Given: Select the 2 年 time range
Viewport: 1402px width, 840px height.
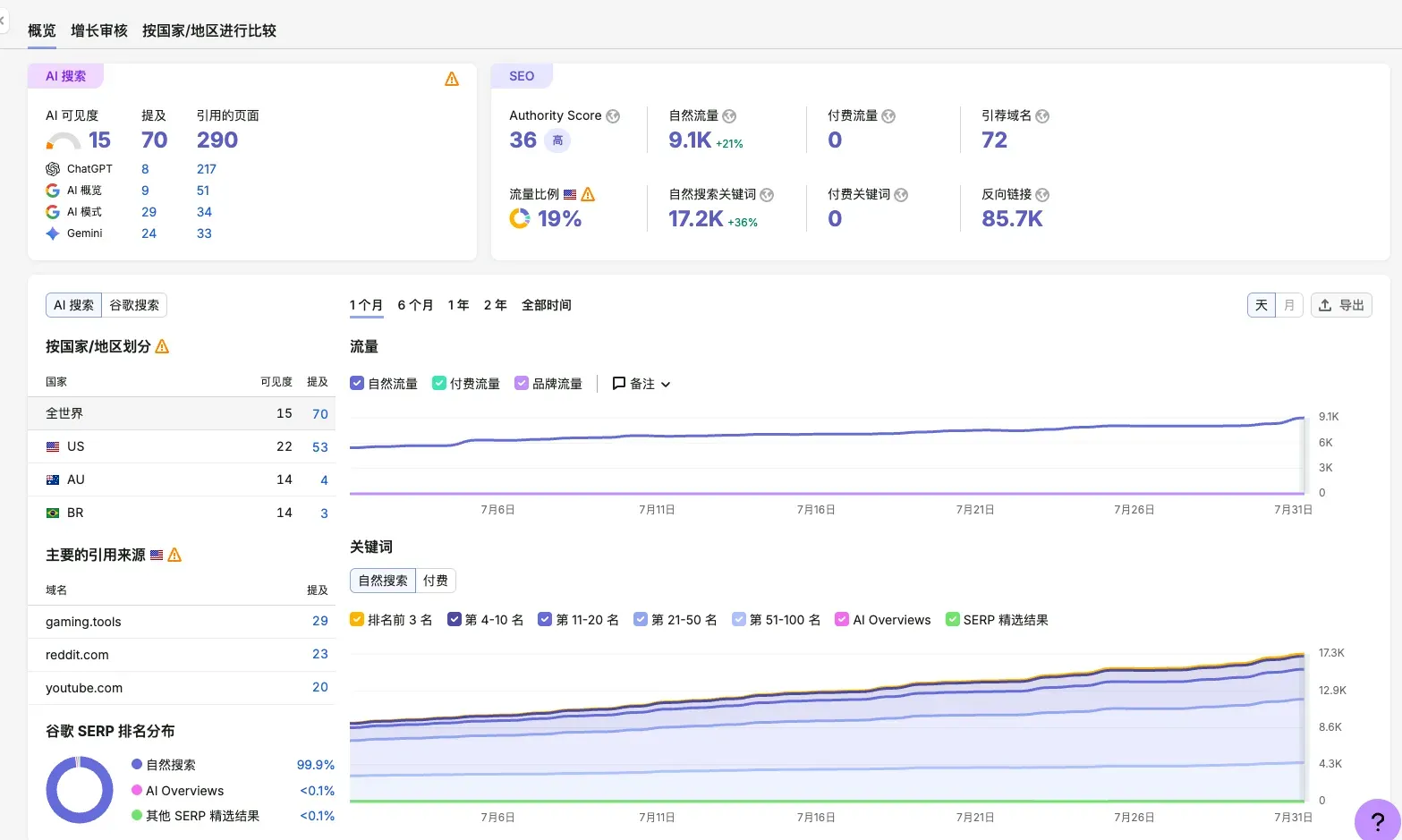Looking at the screenshot, I should [496, 305].
